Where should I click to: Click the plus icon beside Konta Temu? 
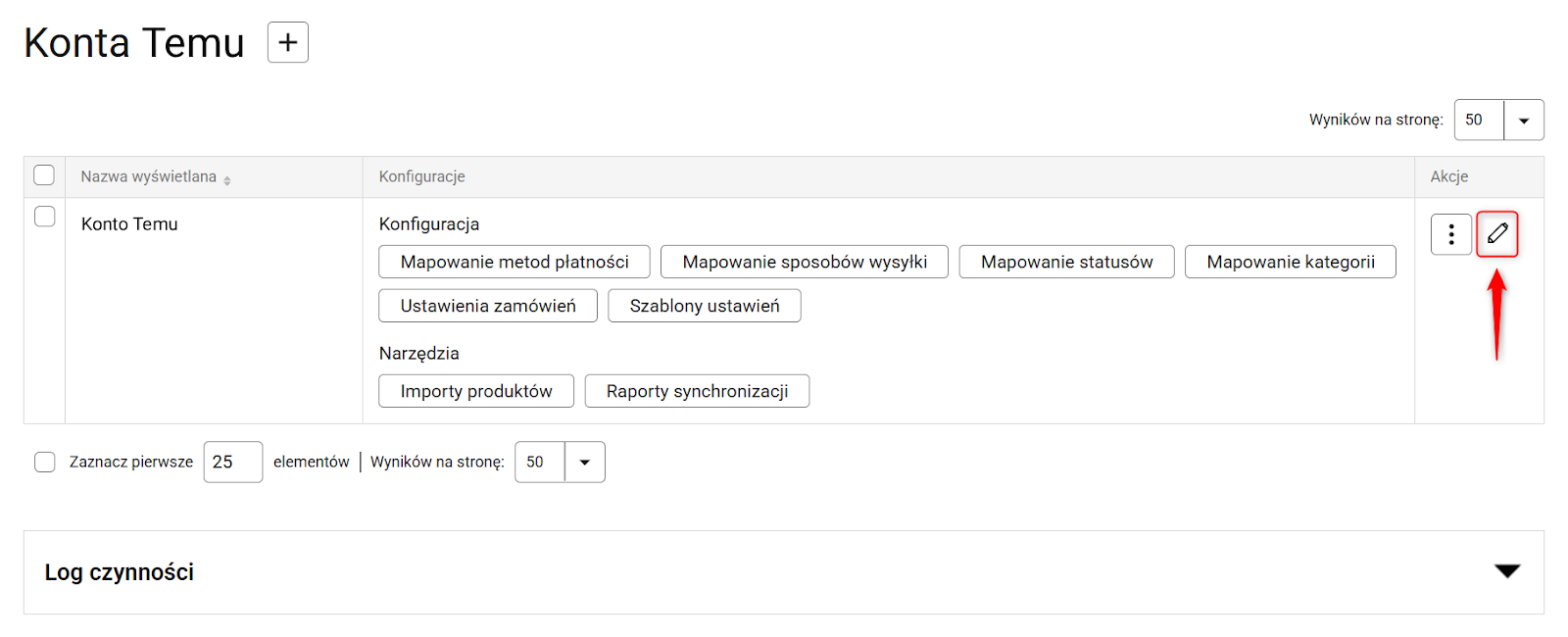288,42
